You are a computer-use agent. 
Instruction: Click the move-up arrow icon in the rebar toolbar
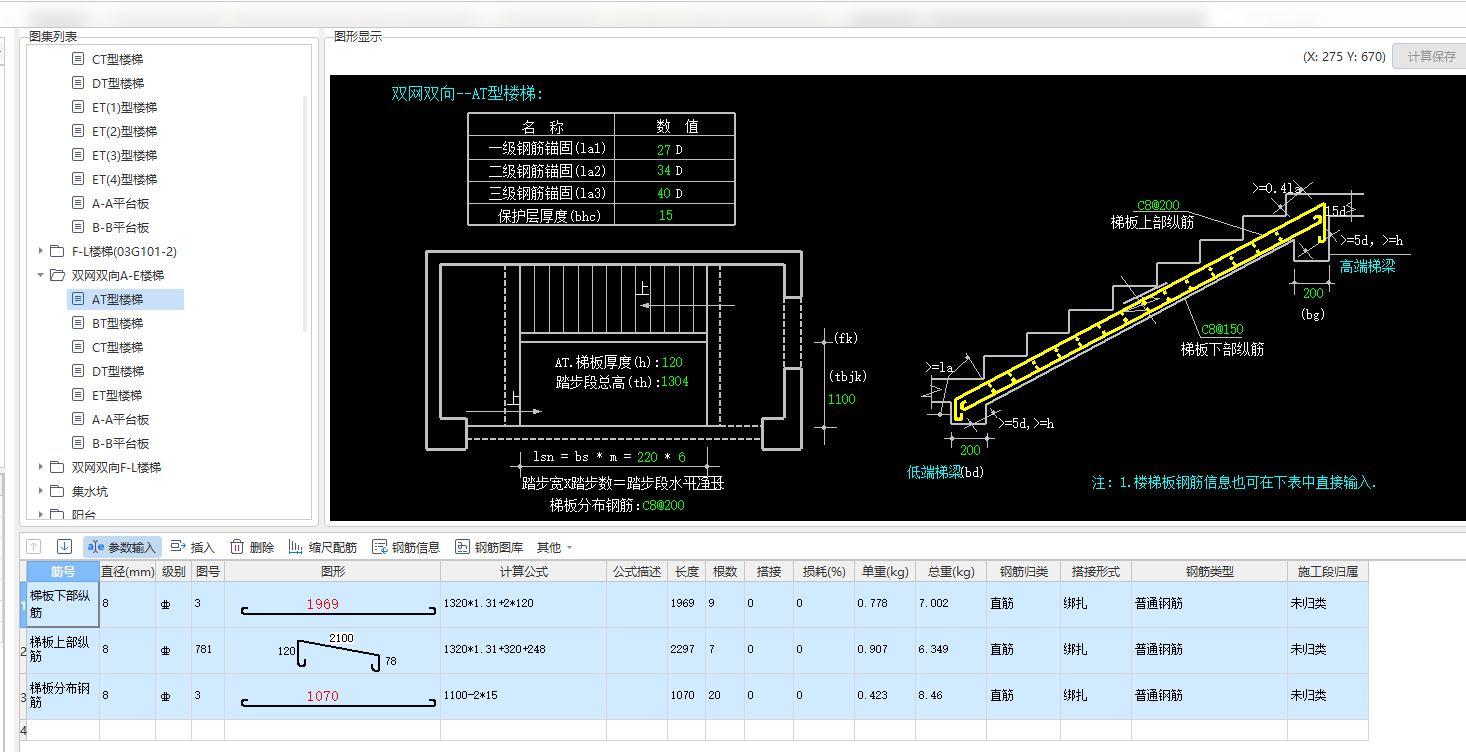[x=34, y=547]
